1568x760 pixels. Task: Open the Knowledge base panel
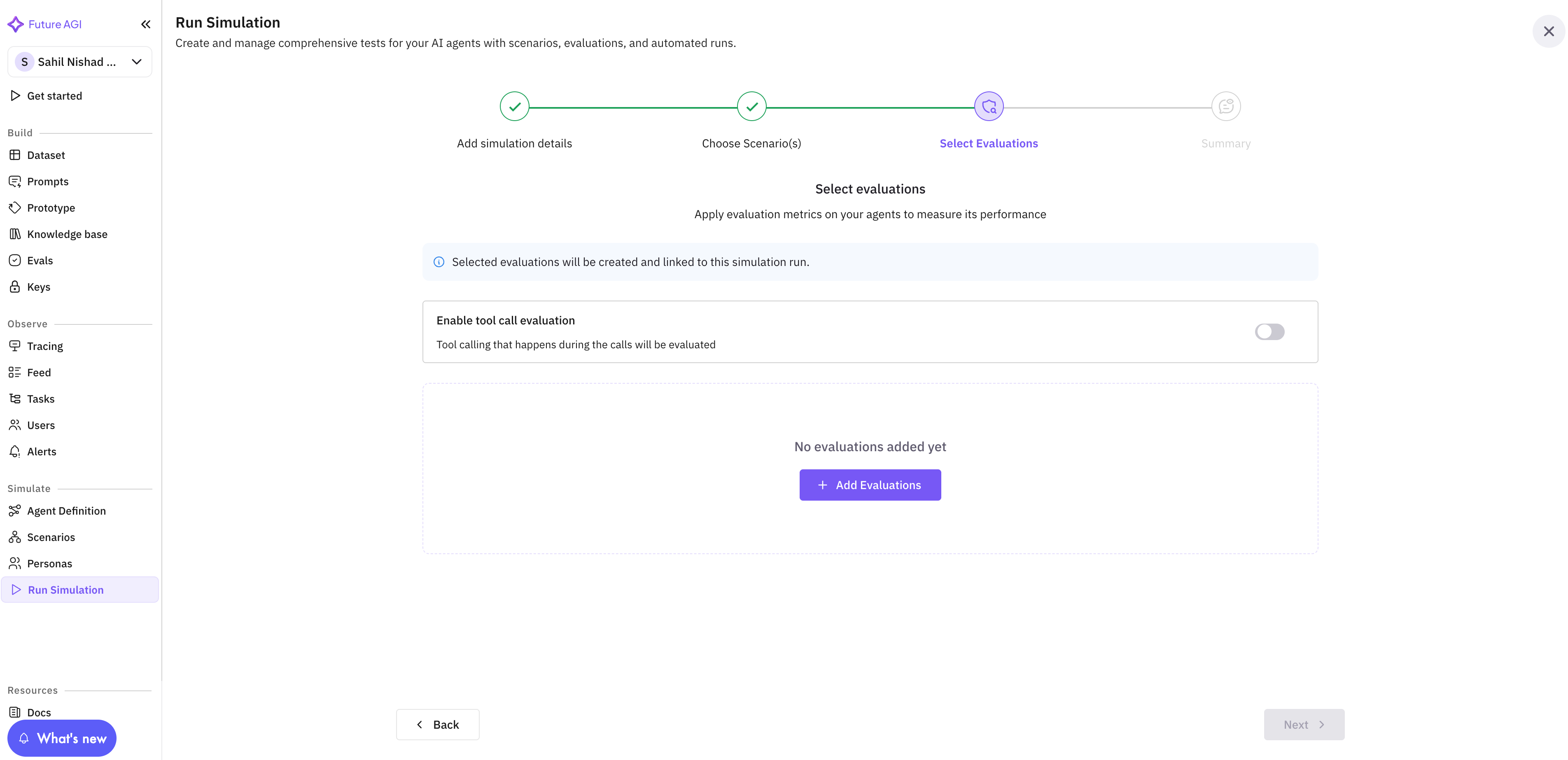tap(67, 234)
